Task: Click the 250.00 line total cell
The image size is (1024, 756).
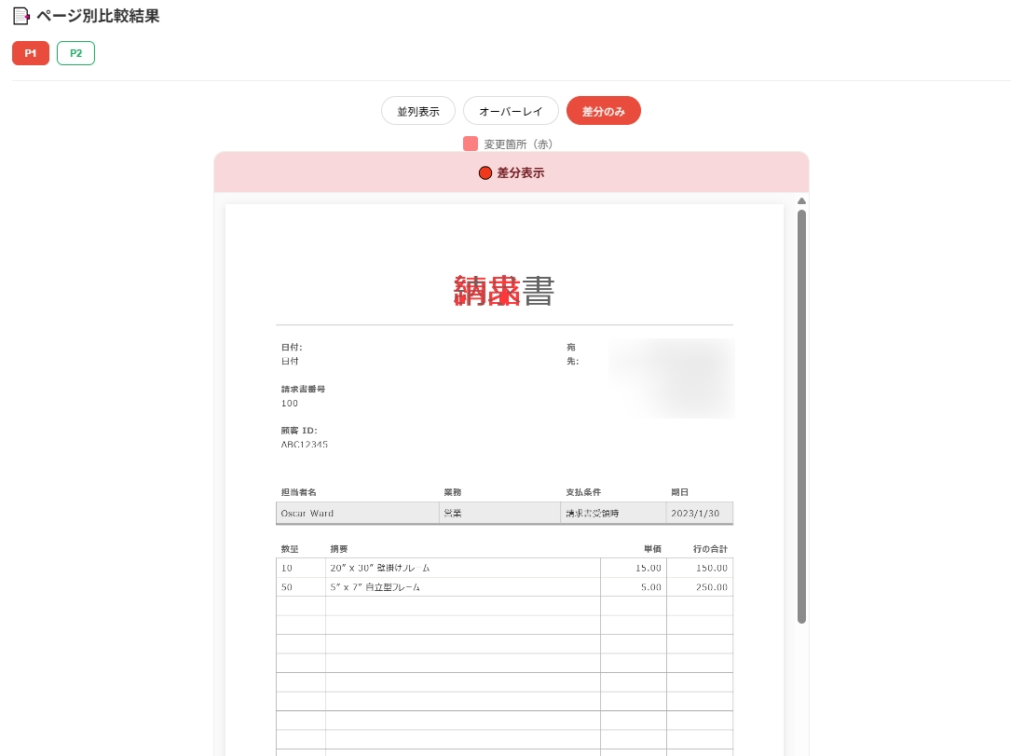Action: click(x=713, y=587)
